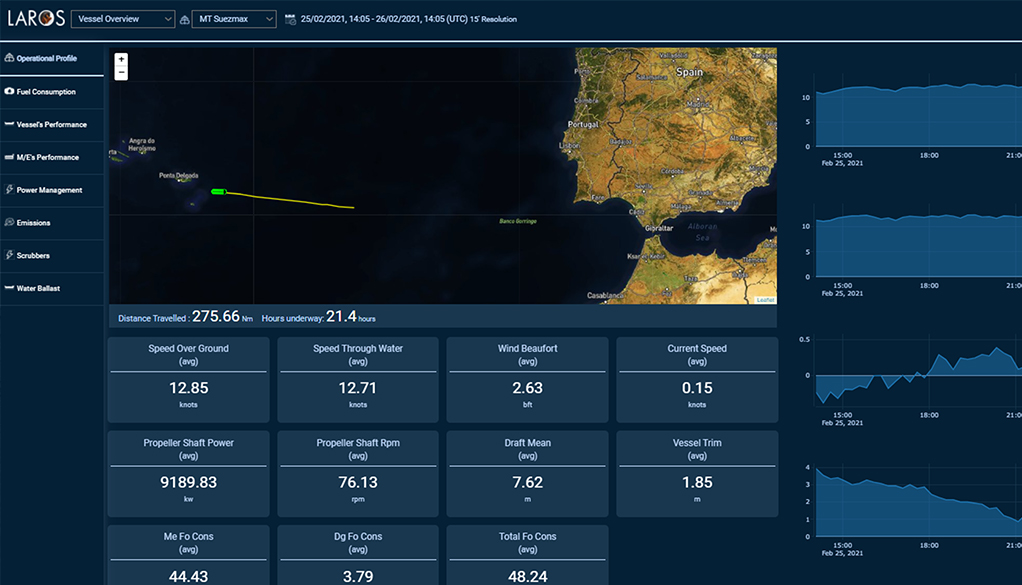Screen dimensions: 1022x585
Task: Click the ship icon beside vessel selector
Action: pyautogui.click(x=184, y=20)
